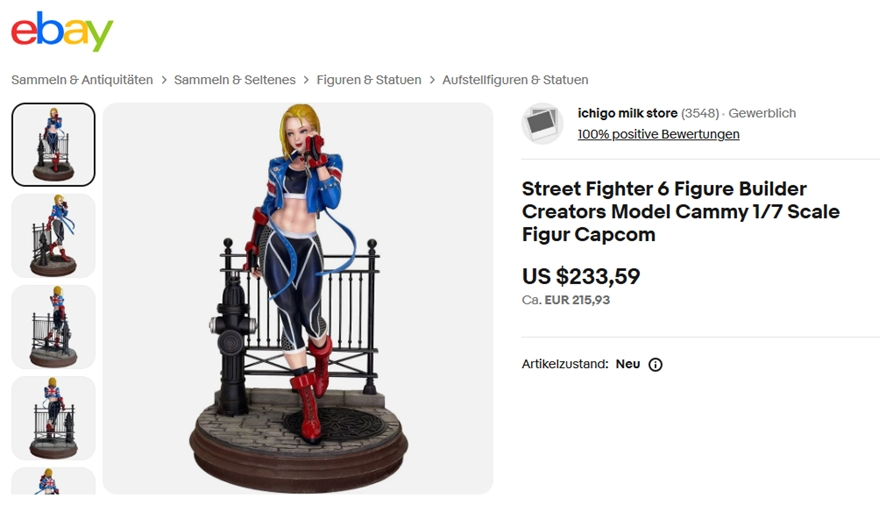Click the eBay logo
Viewport: 886px width, 505px height.
pyautogui.click(x=62, y=31)
